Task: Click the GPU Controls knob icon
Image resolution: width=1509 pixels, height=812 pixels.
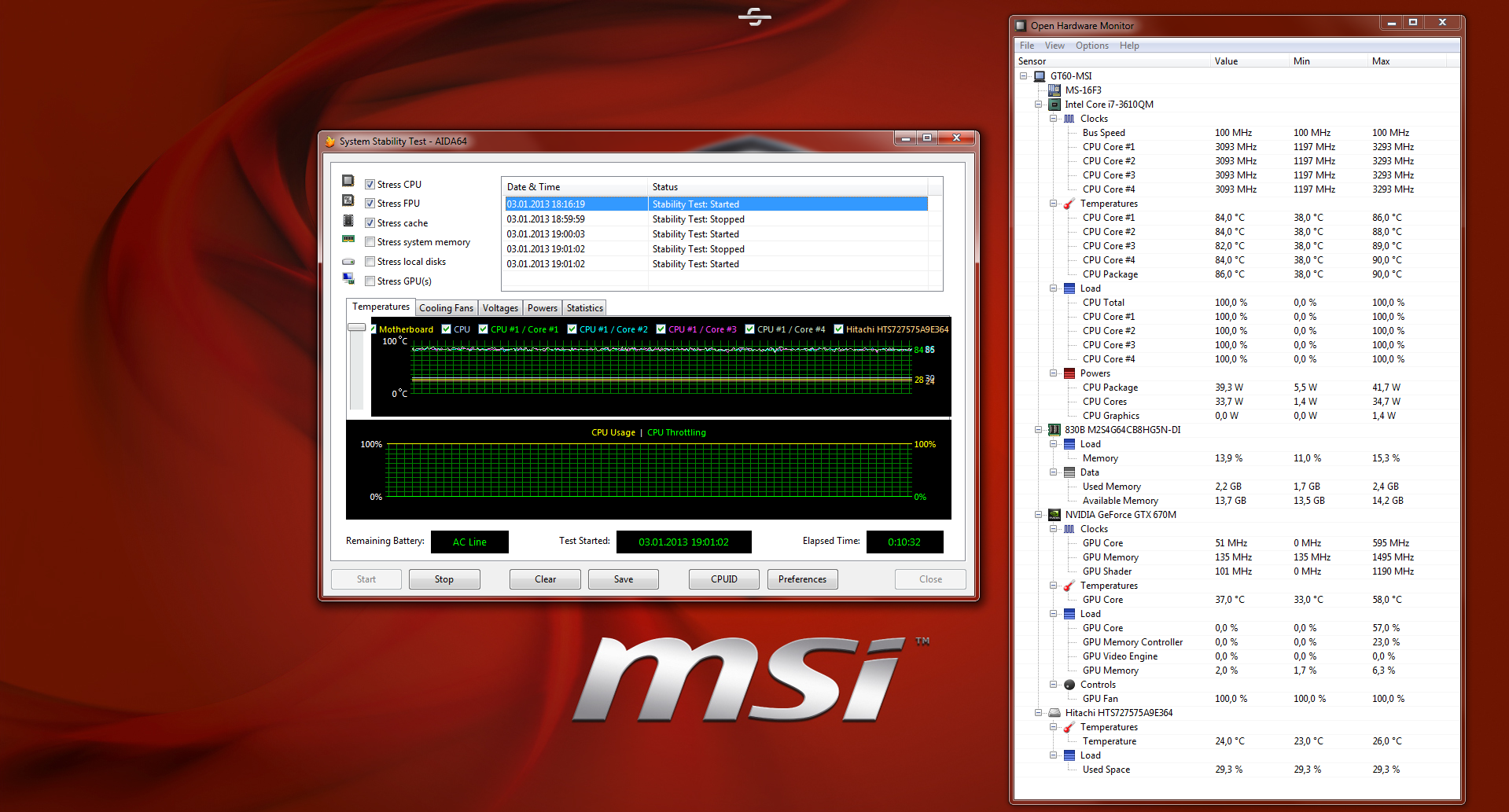Action: click(1069, 685)
